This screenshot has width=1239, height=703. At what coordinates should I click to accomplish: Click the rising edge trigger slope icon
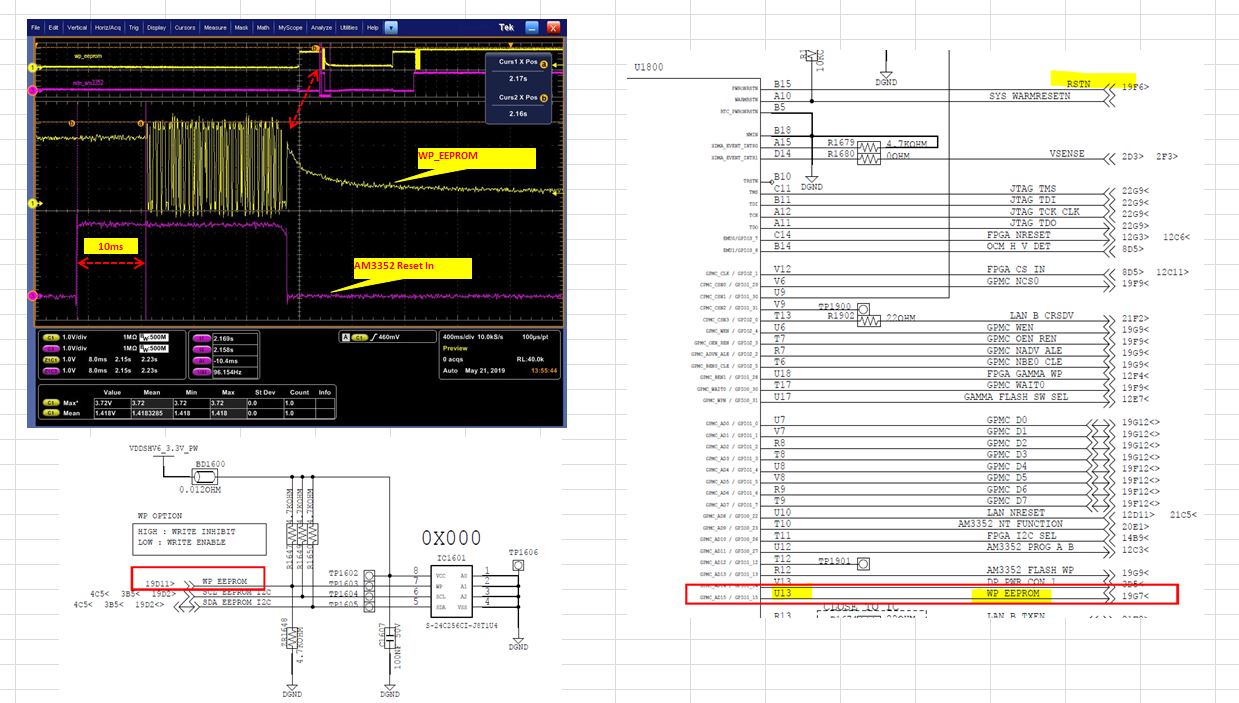374,337
